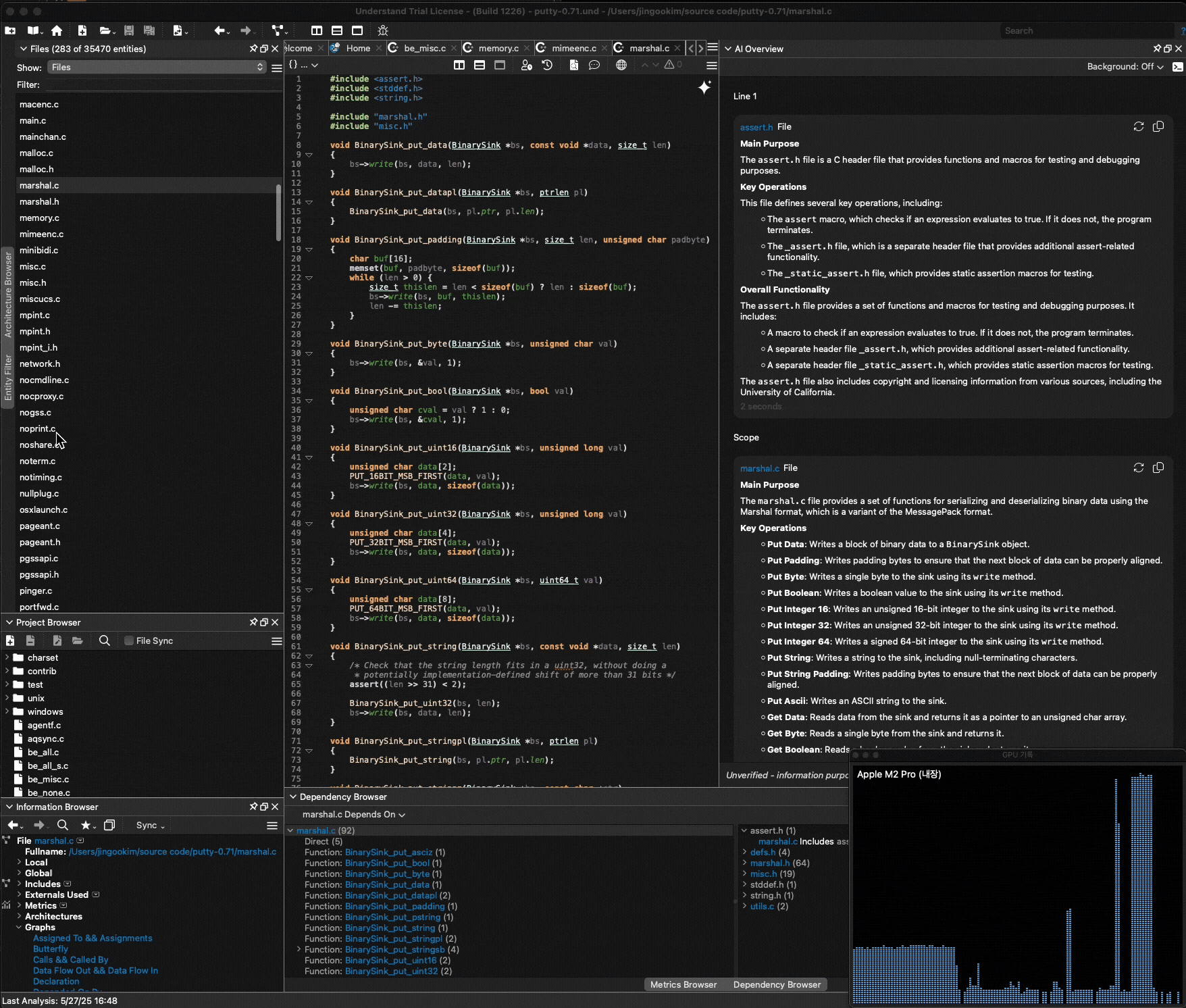Screen dimensions: 1186x1008
Task: Click the history icon in editor toolbar
Action: (x=547, y=65)
